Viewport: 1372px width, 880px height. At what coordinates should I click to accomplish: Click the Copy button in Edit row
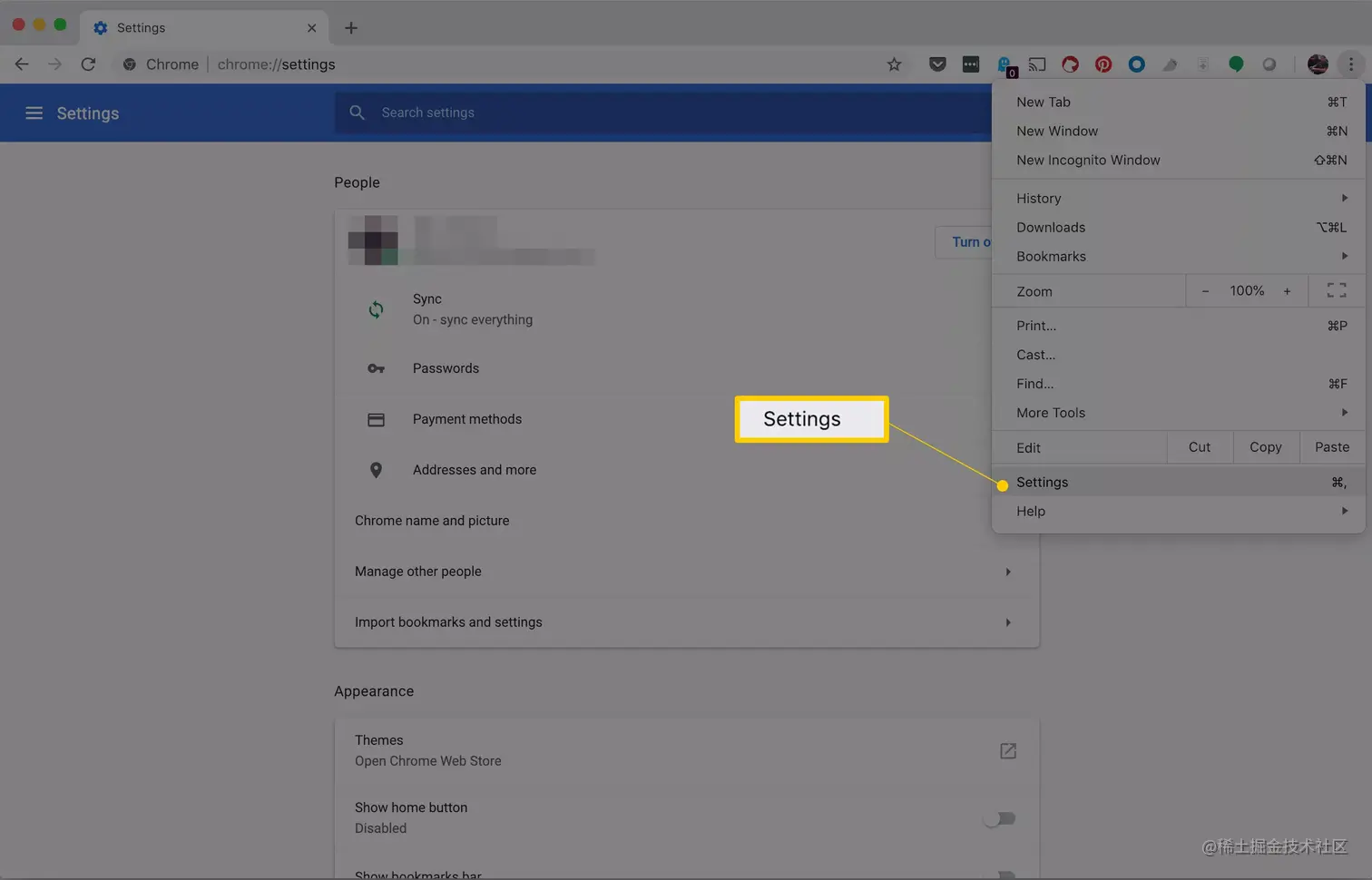pyautogui.click(x=1266, y=446)
